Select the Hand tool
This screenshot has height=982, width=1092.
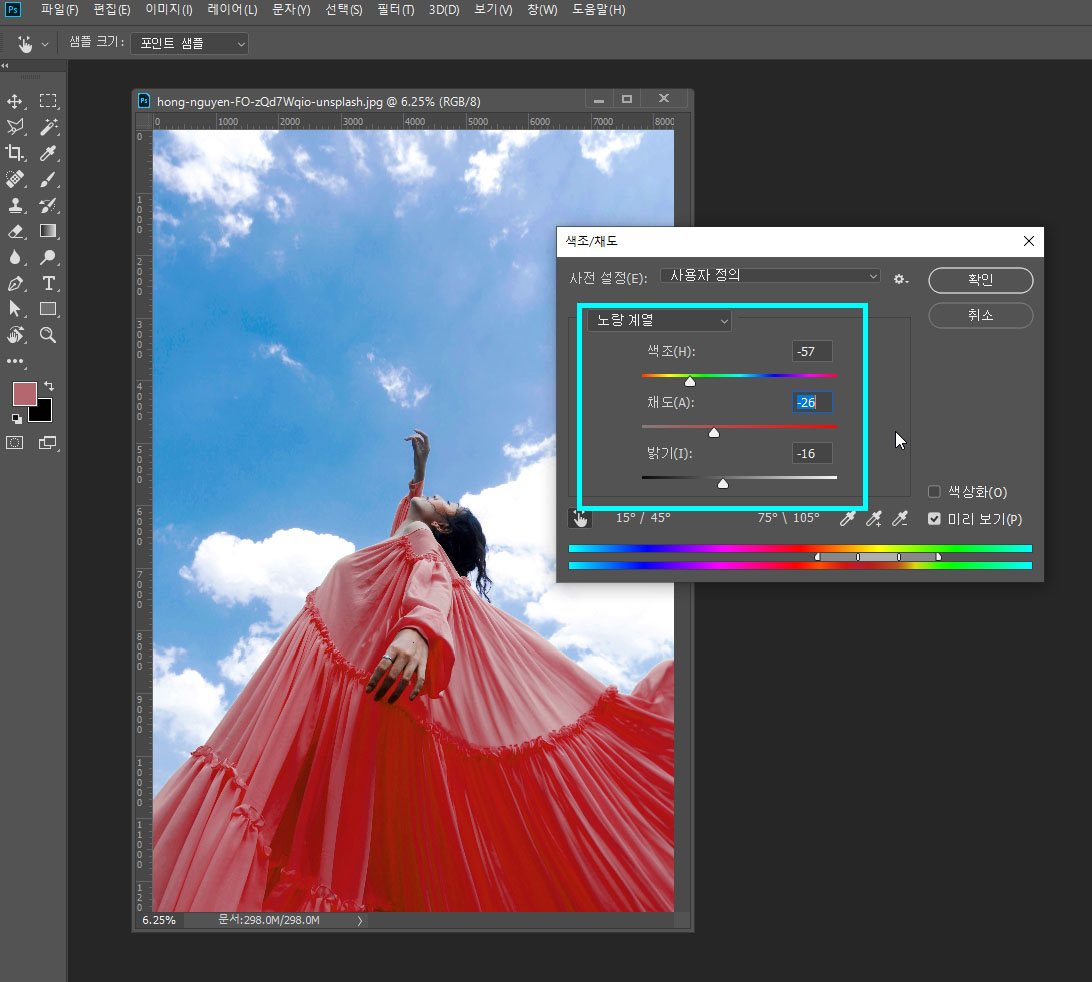point(15,335)
